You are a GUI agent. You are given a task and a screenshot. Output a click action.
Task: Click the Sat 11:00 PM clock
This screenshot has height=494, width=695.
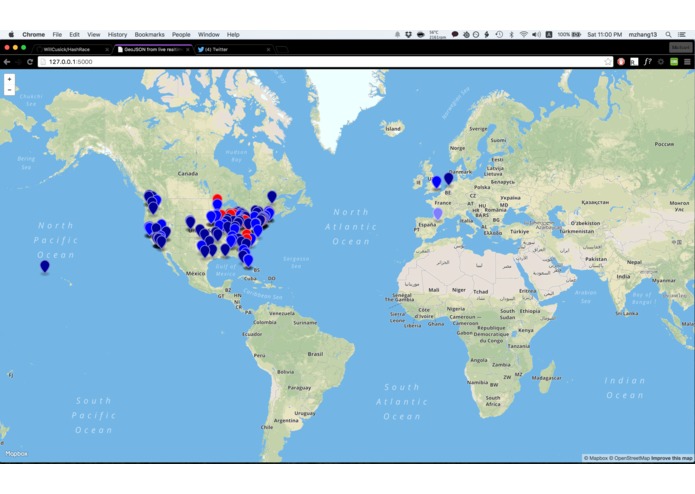[605, 35]
